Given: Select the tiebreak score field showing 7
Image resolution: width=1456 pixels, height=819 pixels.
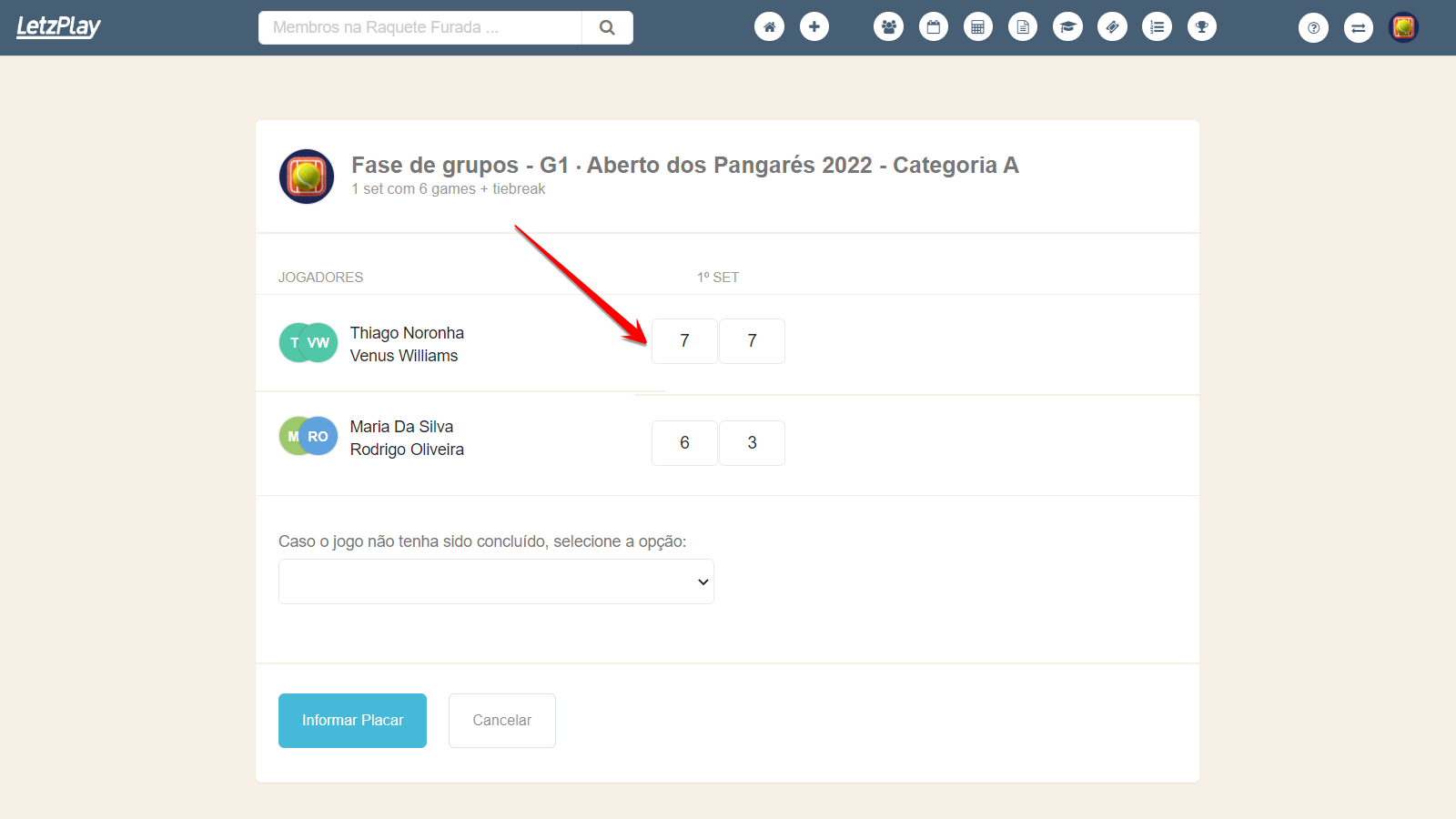Looking at the screenshot, I should [x=752, y=341].
